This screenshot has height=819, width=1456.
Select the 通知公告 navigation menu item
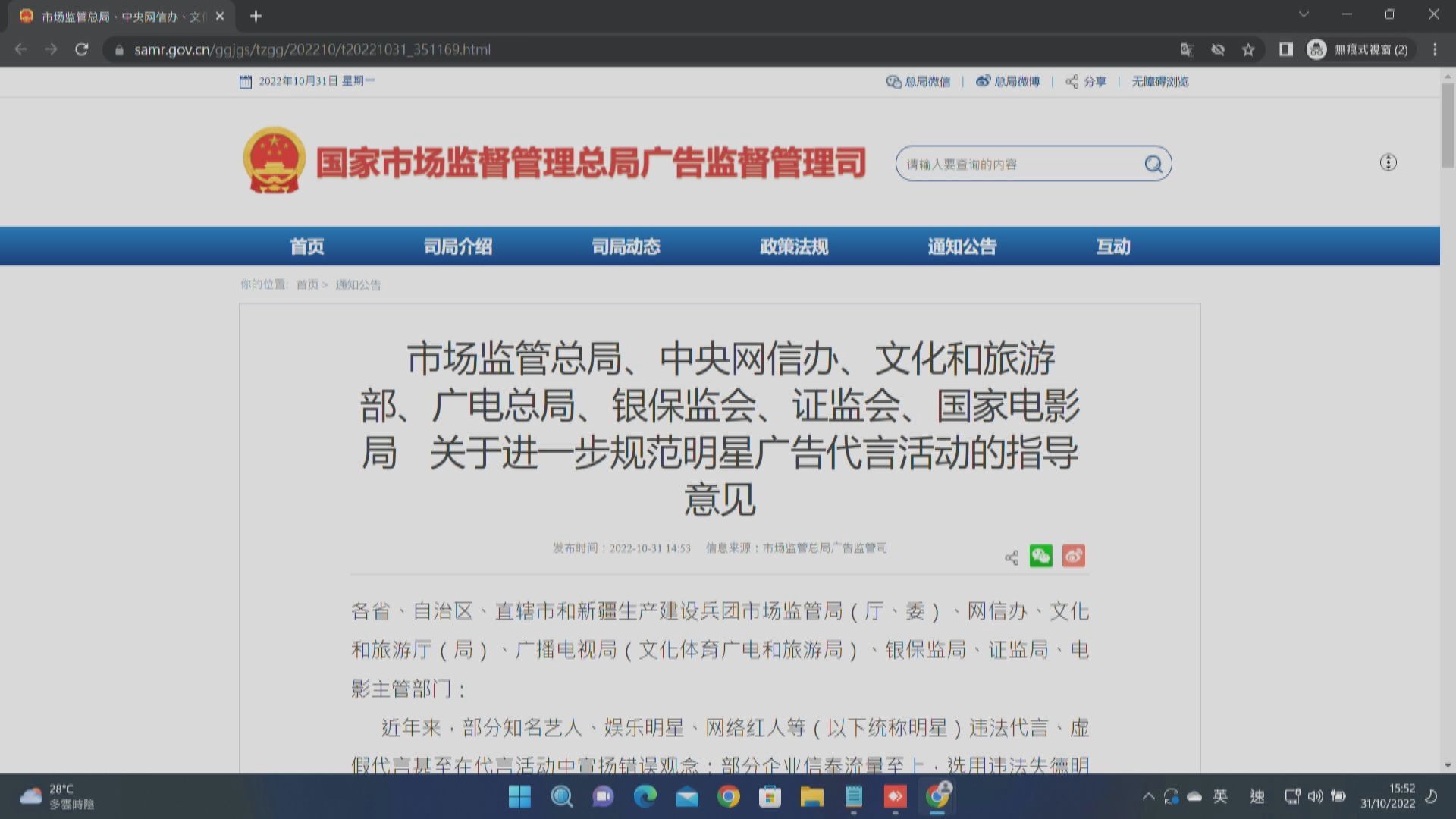click(961, 246)
